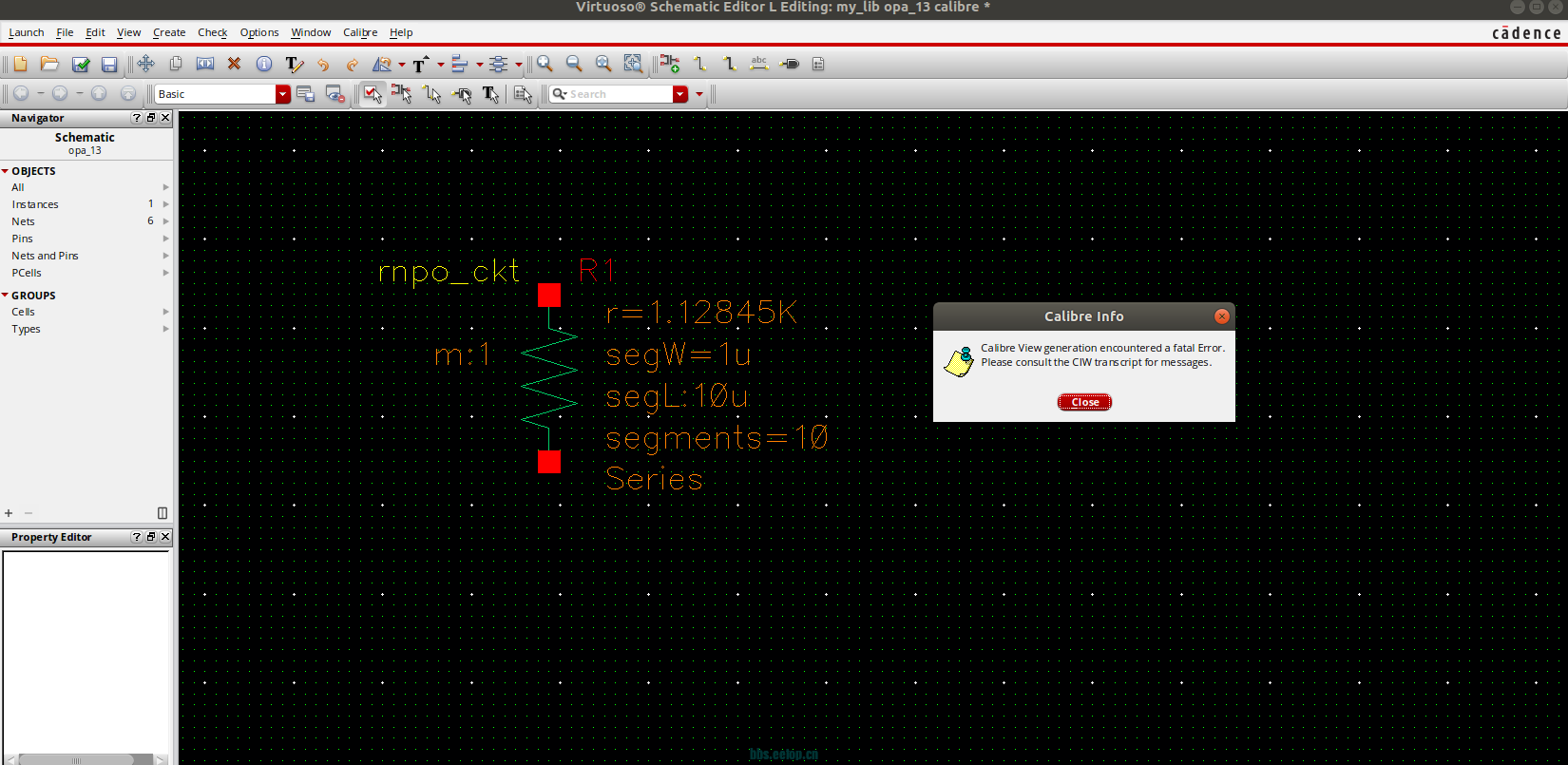Click the Zoom Out magnifier
The image size is (1568, 765).
[574, 64]
